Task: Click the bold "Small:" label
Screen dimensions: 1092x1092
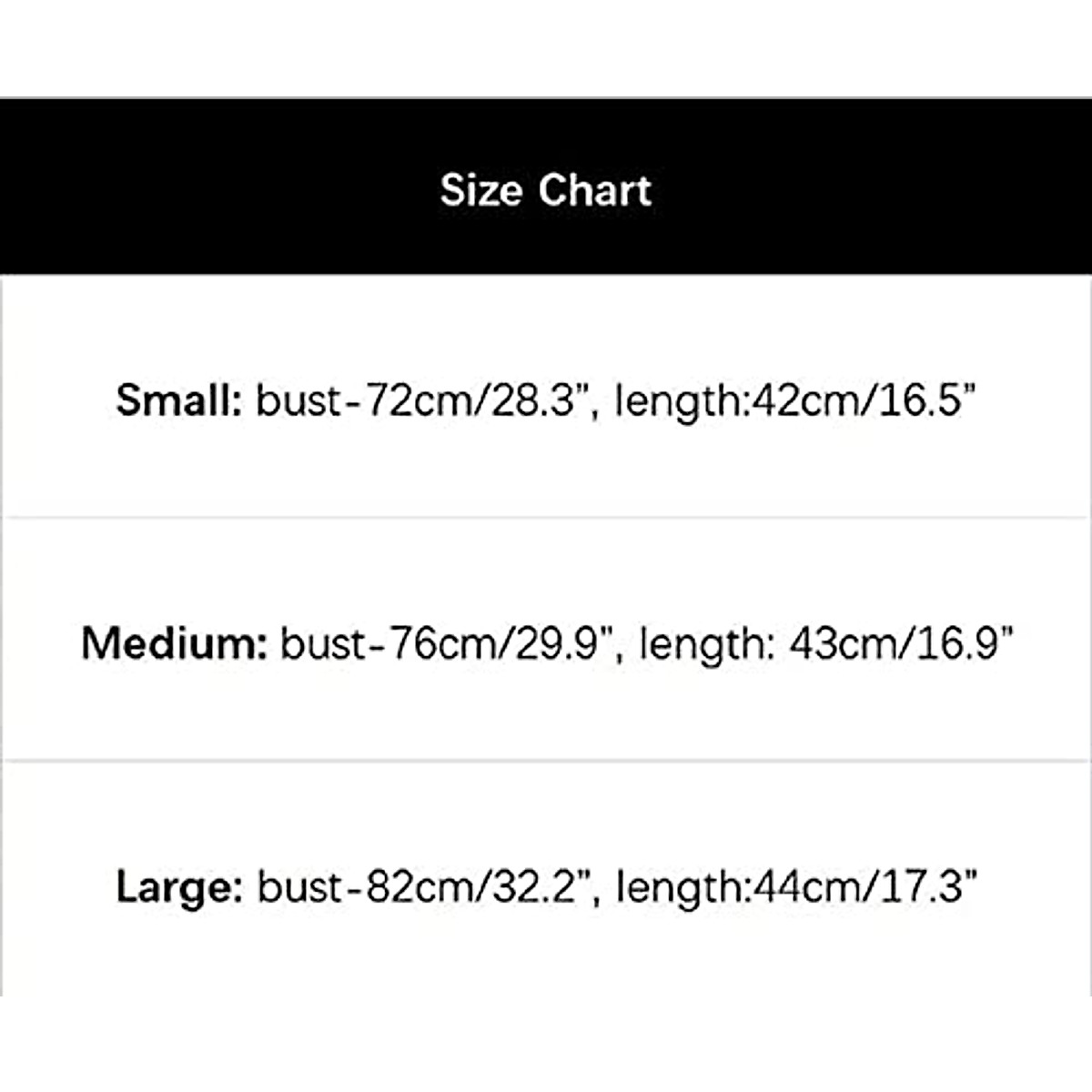Action: 178,400
